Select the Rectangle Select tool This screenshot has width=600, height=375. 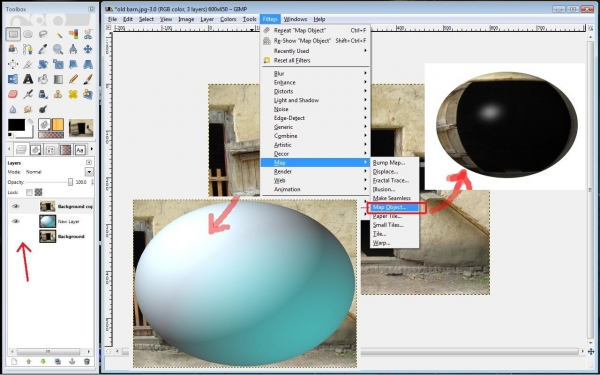pyautogui.click(x=13, y=34)
